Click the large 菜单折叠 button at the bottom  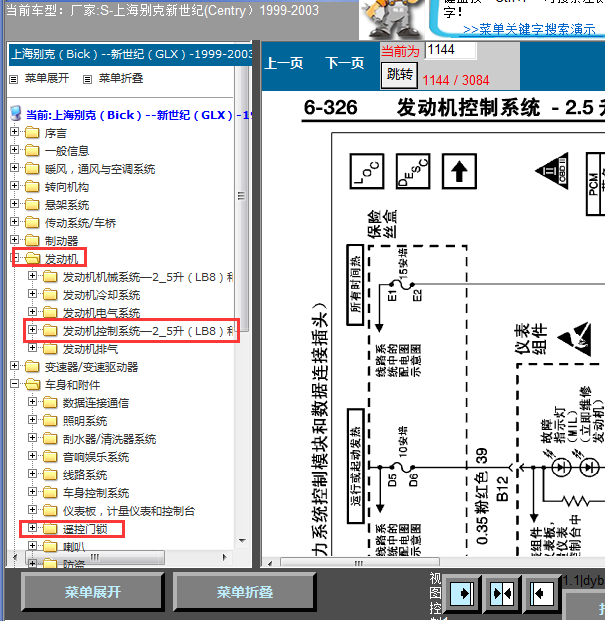(x=245, y=592)
